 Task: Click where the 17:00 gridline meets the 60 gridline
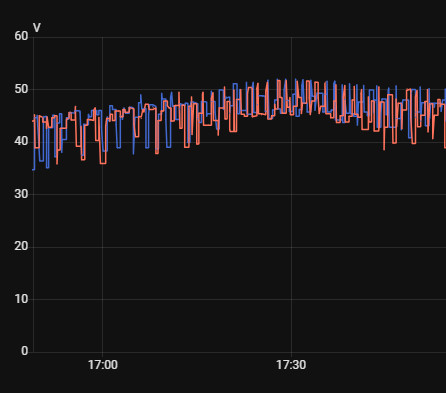click(x=102, y=37)
